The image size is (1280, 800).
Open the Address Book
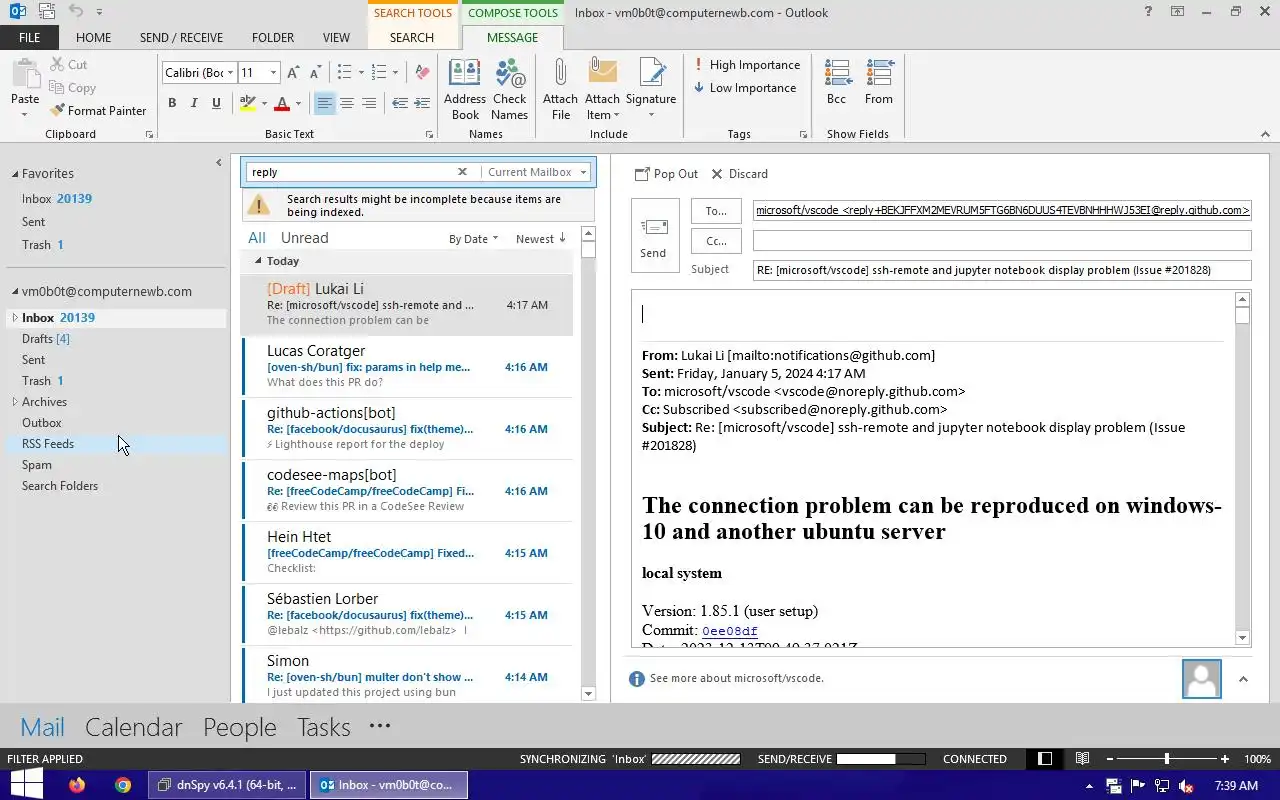click(465, 89)
